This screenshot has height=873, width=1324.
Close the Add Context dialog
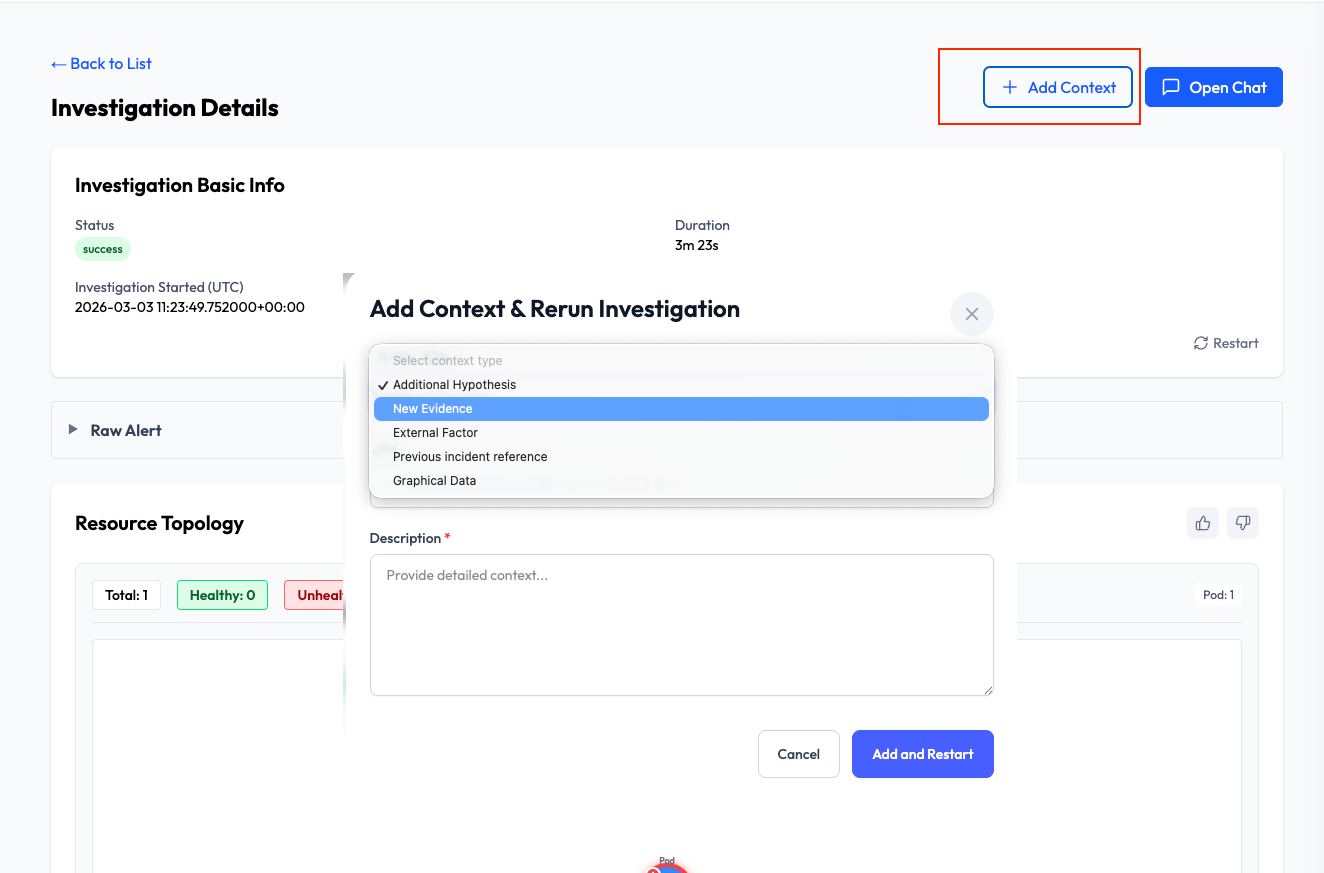(971, 314)
